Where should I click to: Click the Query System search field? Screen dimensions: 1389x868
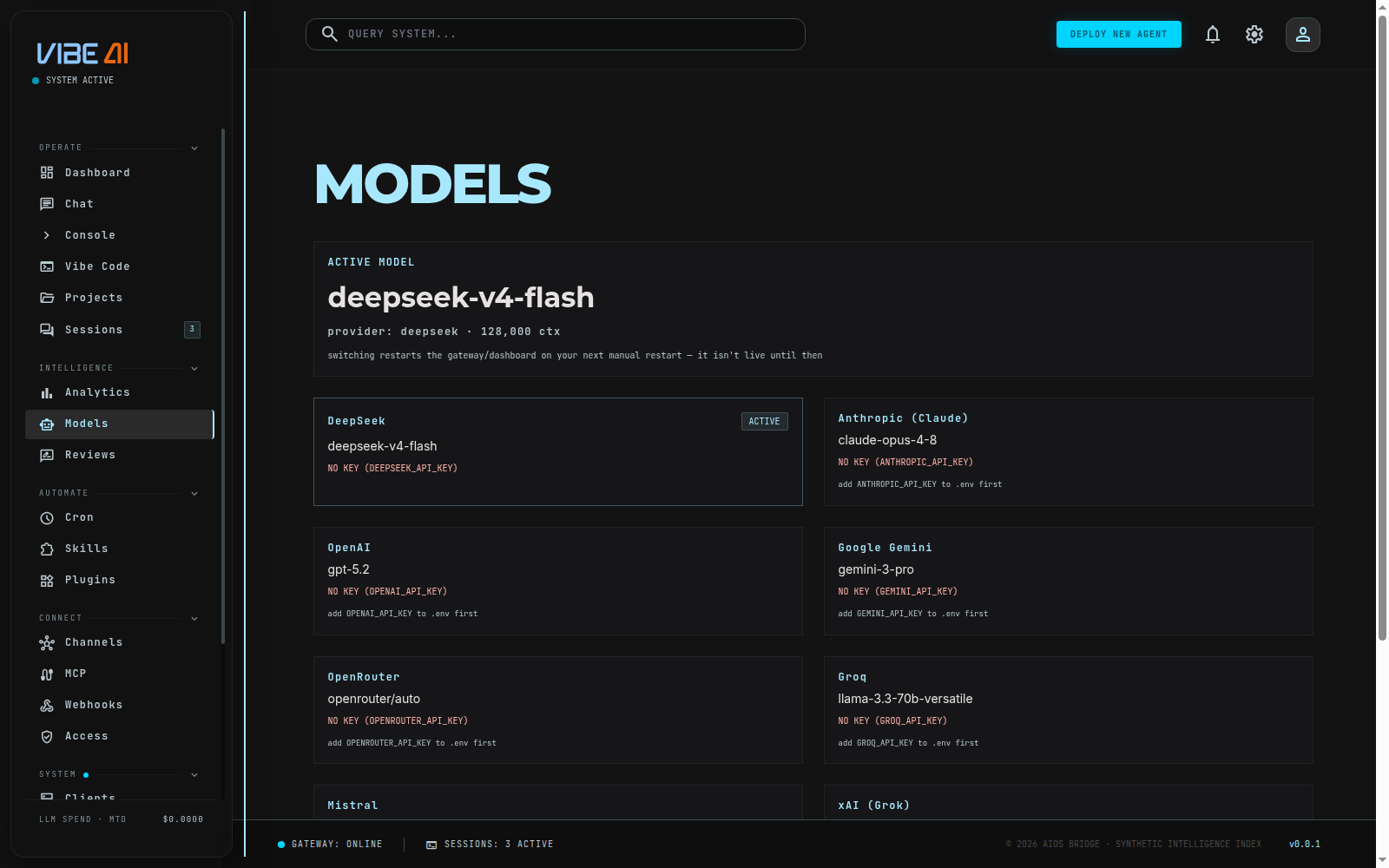pyautogui.click(x=556, y=34)
